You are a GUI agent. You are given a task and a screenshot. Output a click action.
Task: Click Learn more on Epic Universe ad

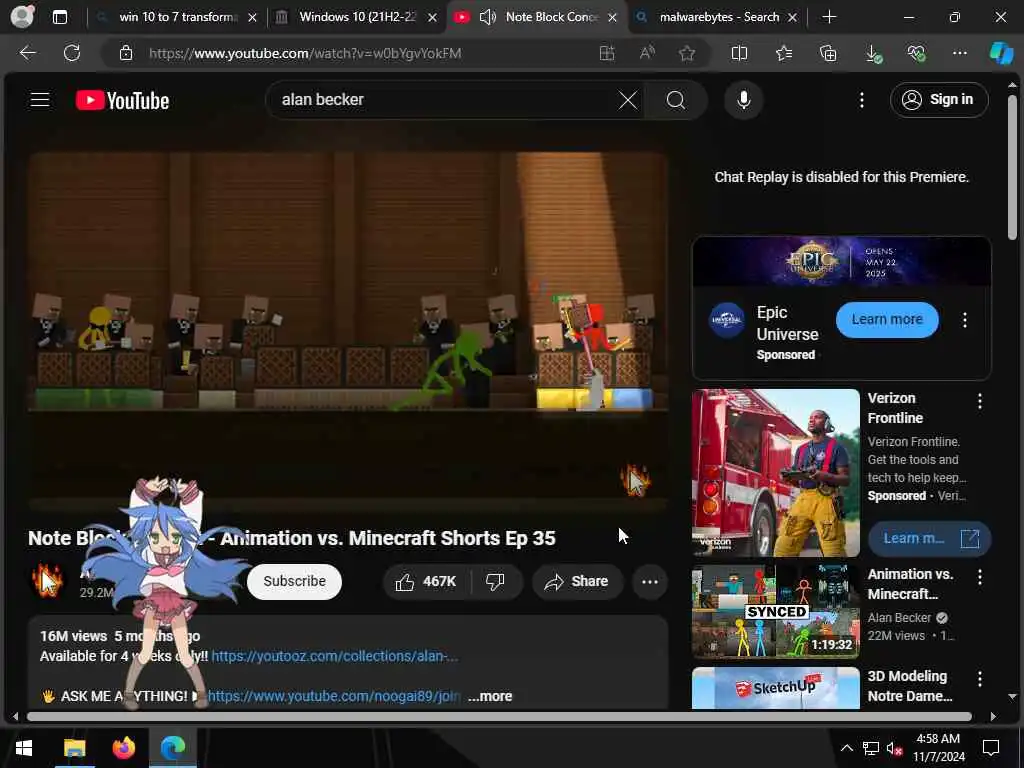[x=887, y=319]
